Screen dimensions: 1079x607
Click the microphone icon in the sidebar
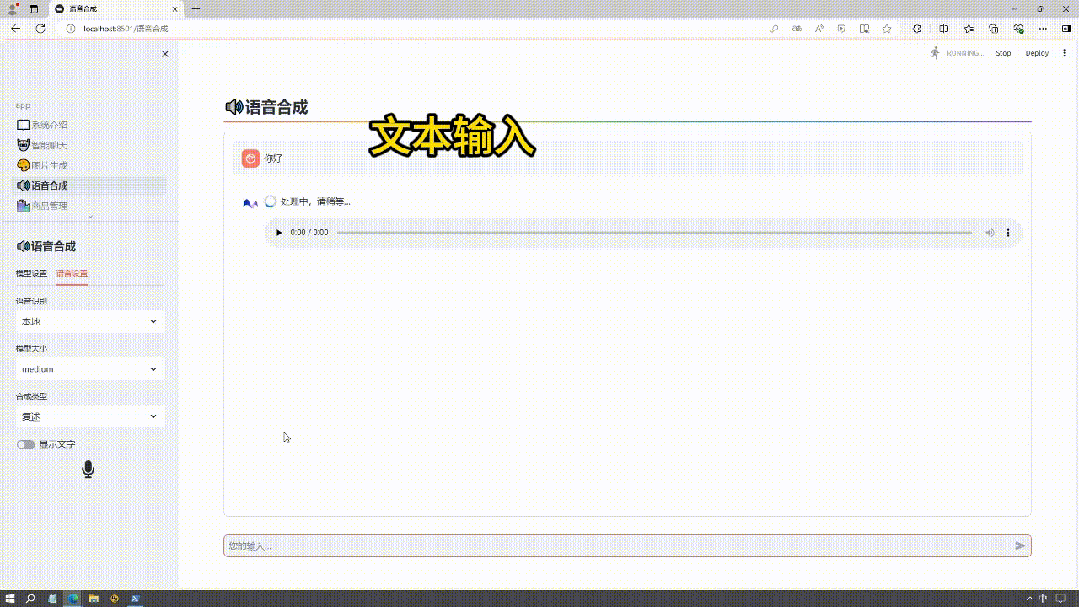click(x=88, y=469)
